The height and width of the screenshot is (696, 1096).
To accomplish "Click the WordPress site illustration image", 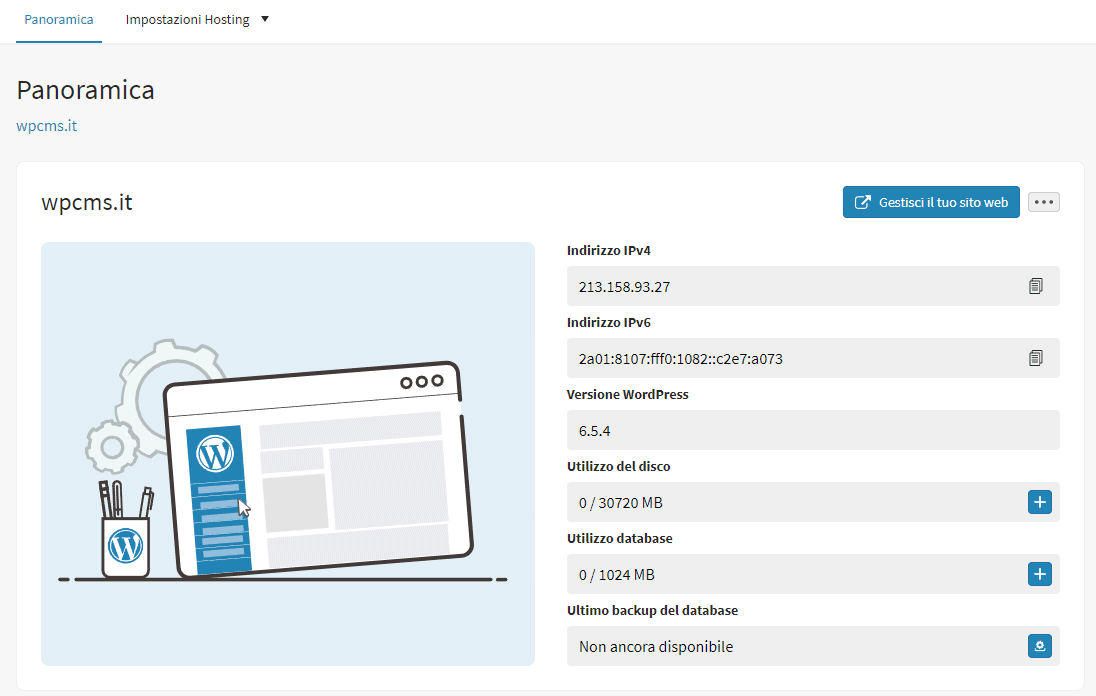I will pyautogui.click(x=288, y=454).
